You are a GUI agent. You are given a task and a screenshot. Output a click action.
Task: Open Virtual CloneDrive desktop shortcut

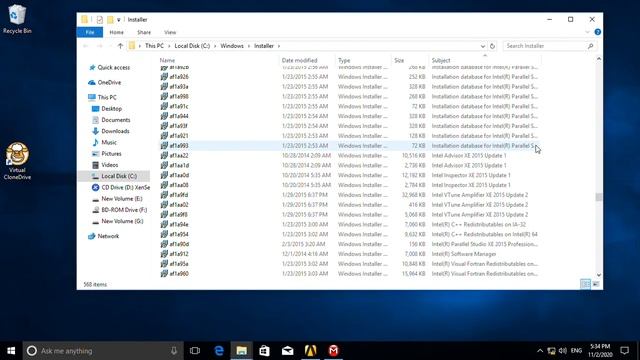coord(17,161)
